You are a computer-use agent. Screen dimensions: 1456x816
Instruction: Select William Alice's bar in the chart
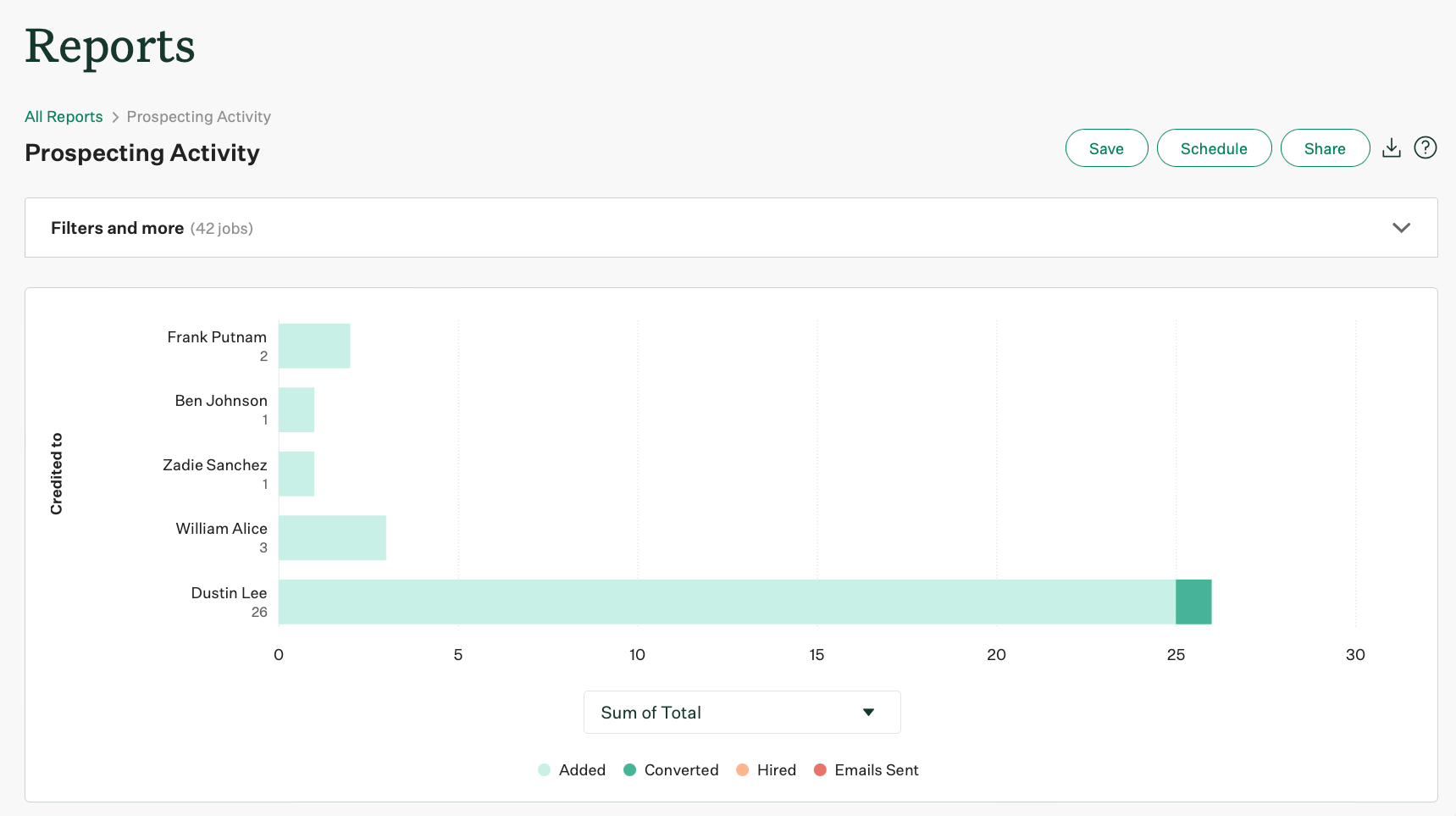coord(330,537)
